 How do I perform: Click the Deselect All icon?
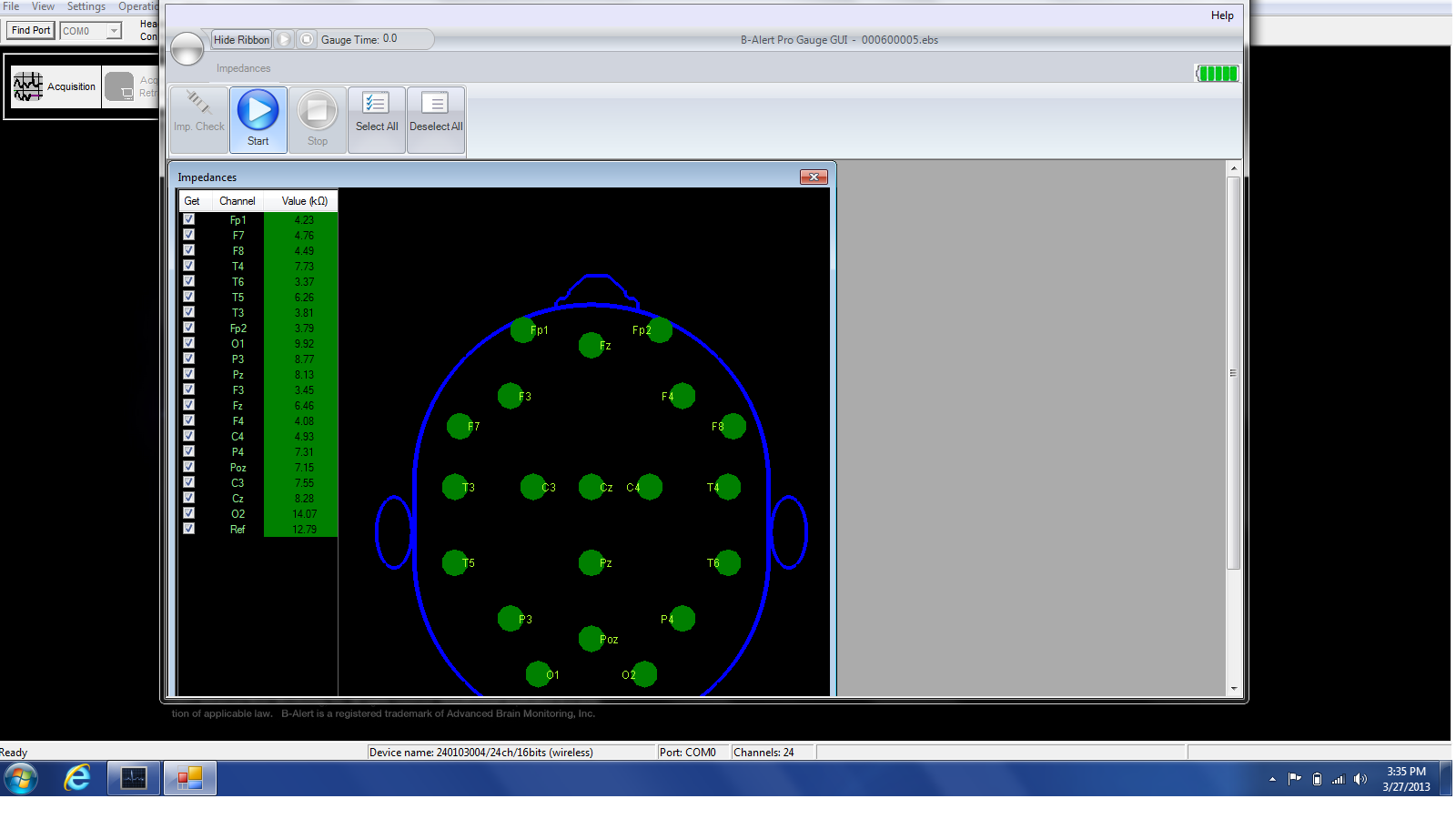click(x=435, y=104)
